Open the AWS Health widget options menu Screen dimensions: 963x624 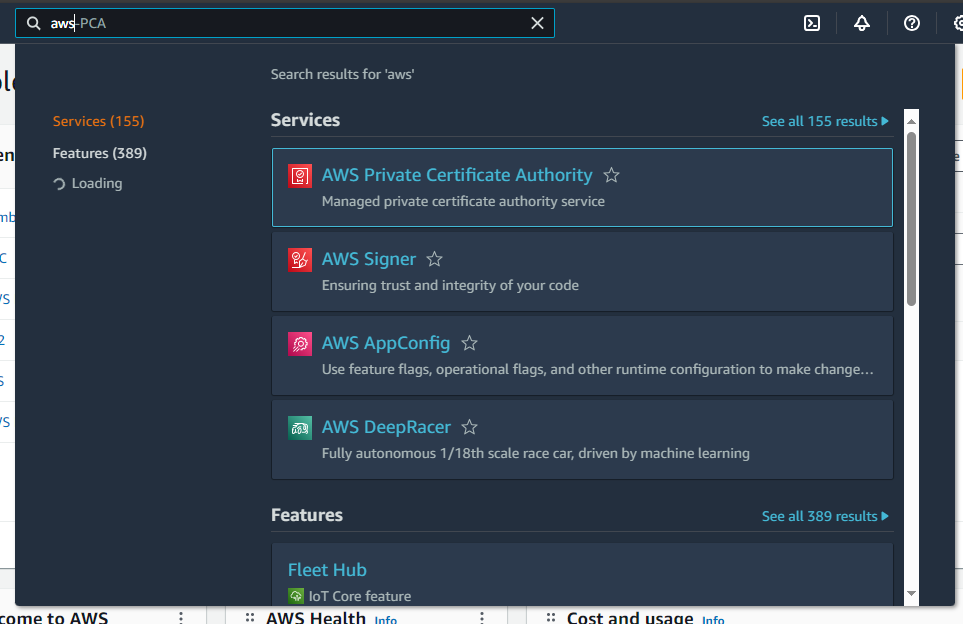(x=481, y=616)
